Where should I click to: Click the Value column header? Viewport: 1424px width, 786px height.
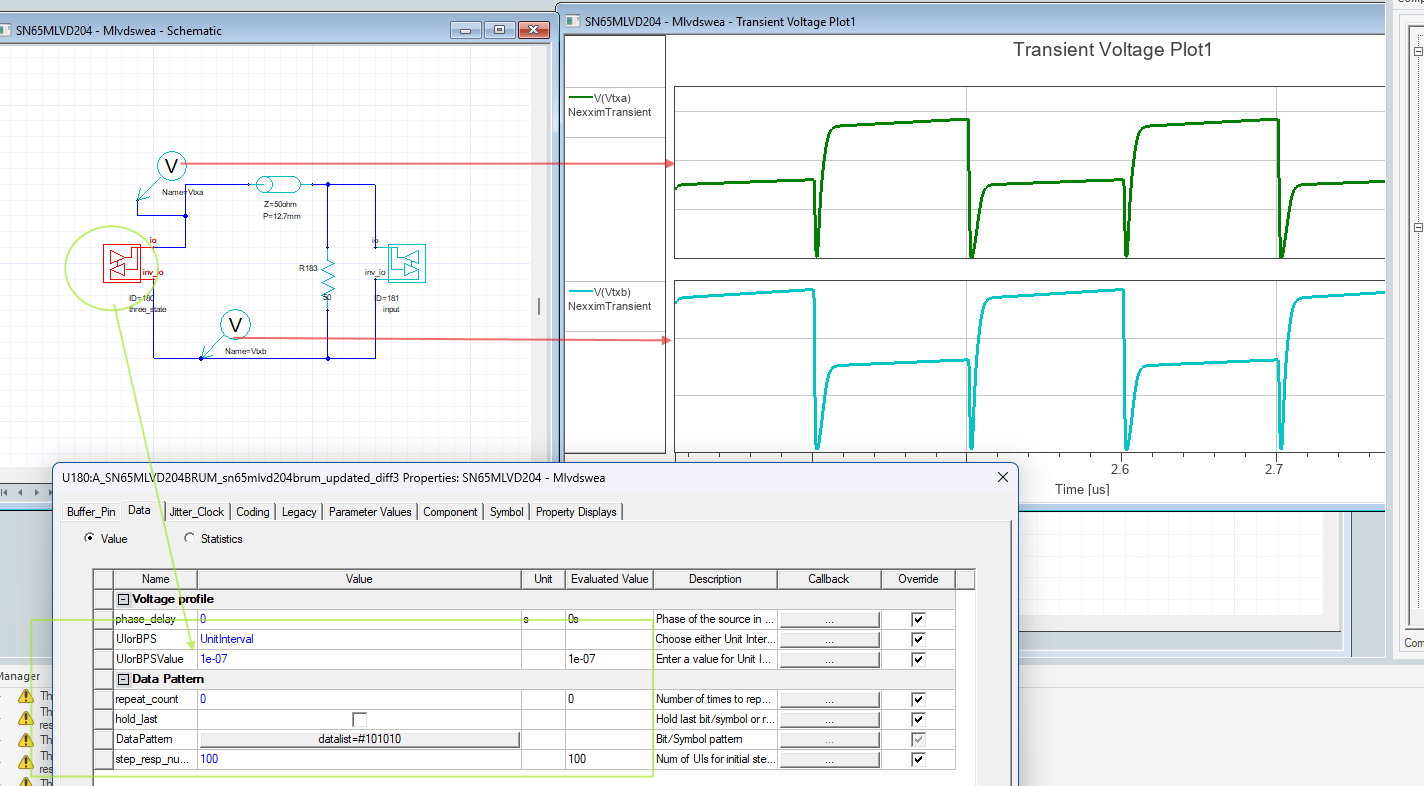[359, 579]
